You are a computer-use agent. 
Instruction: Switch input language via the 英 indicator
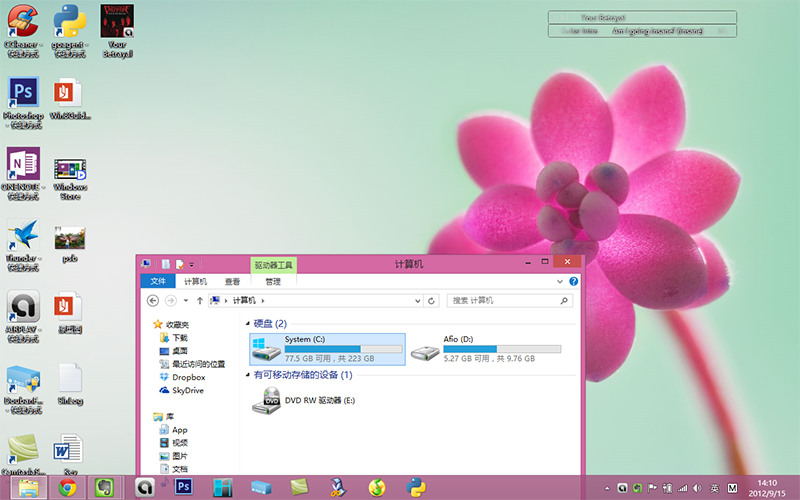tap(715, 488)
